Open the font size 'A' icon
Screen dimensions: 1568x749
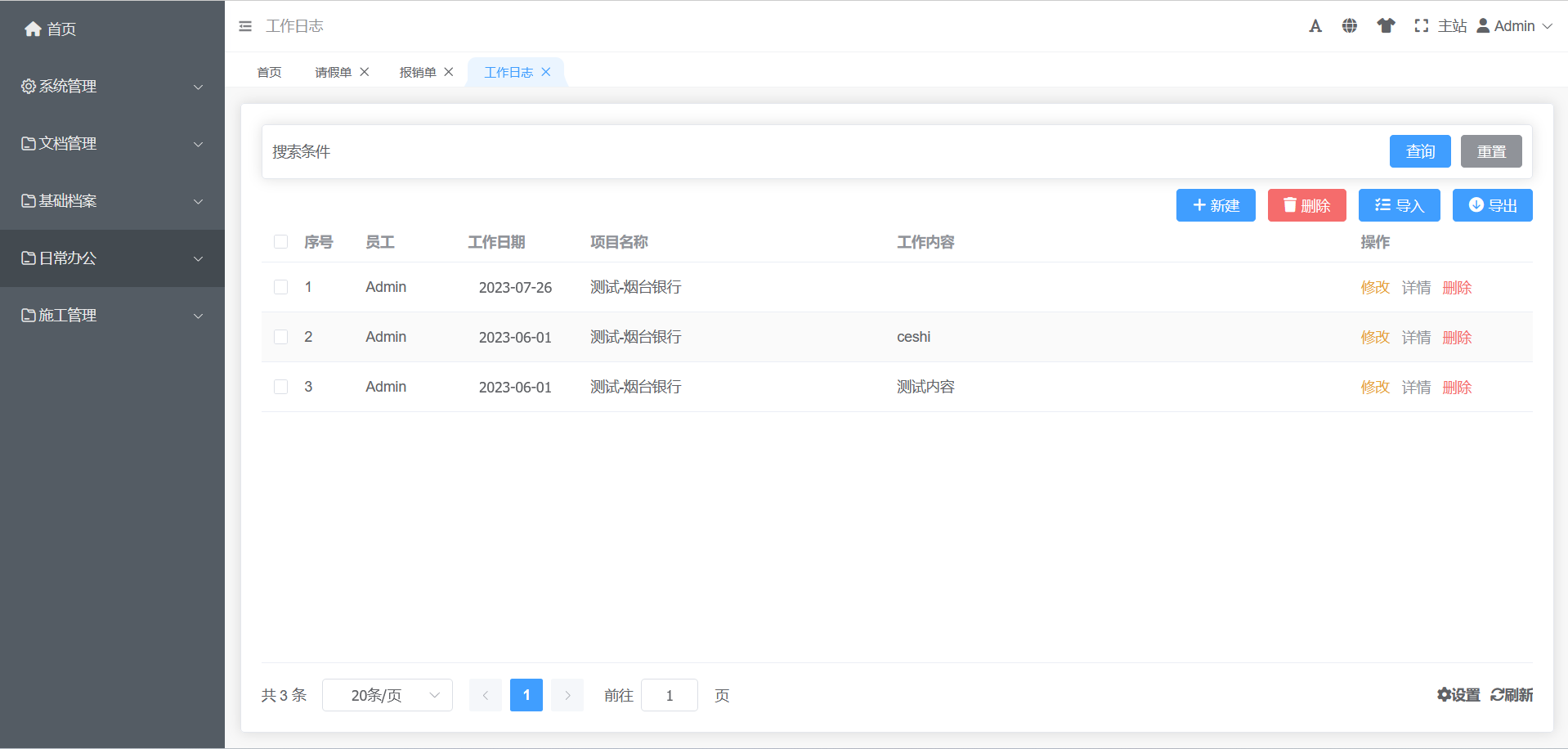click(x=1315, y=26)
